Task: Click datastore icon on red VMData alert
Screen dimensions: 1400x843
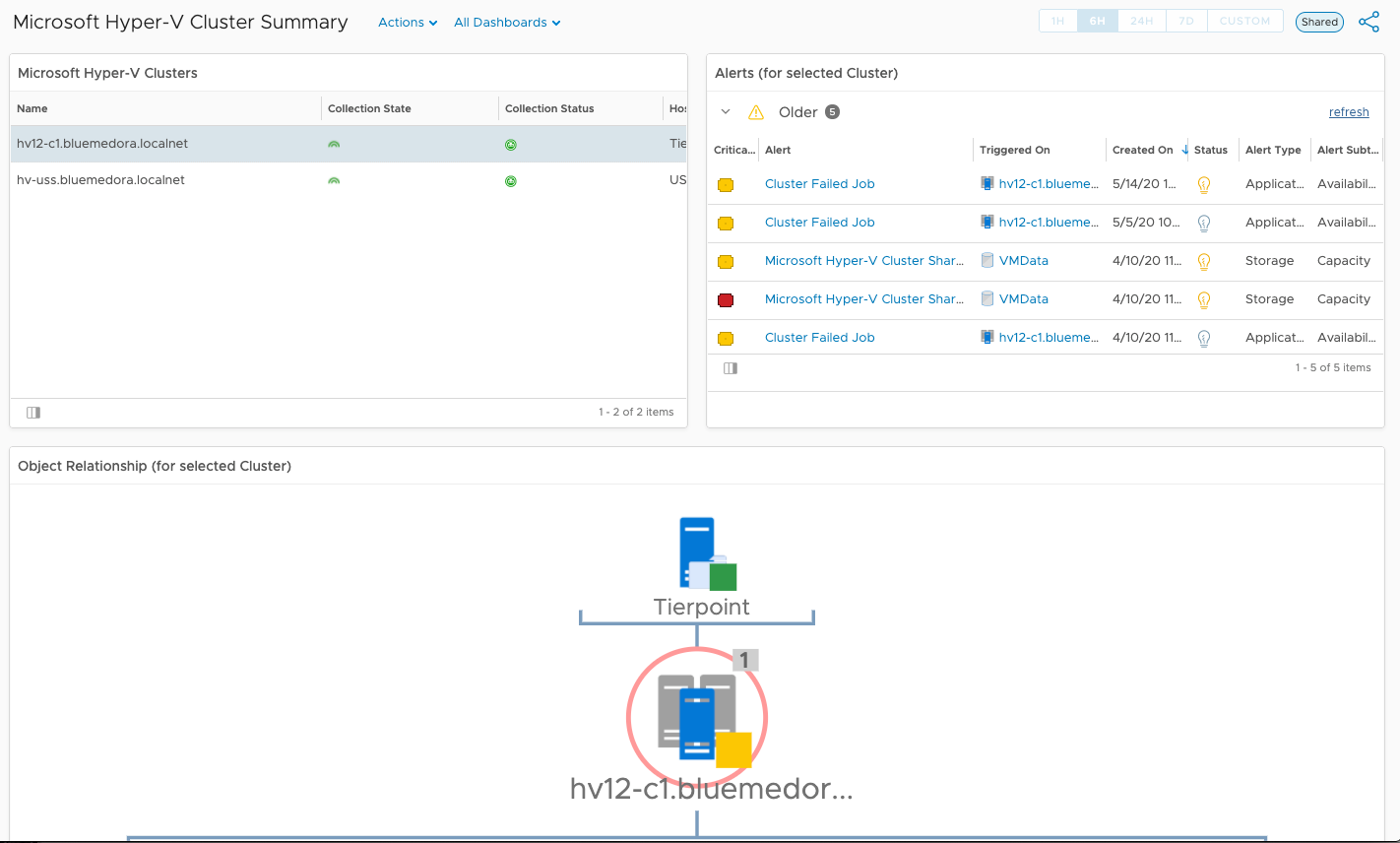Action: [987, 298]
